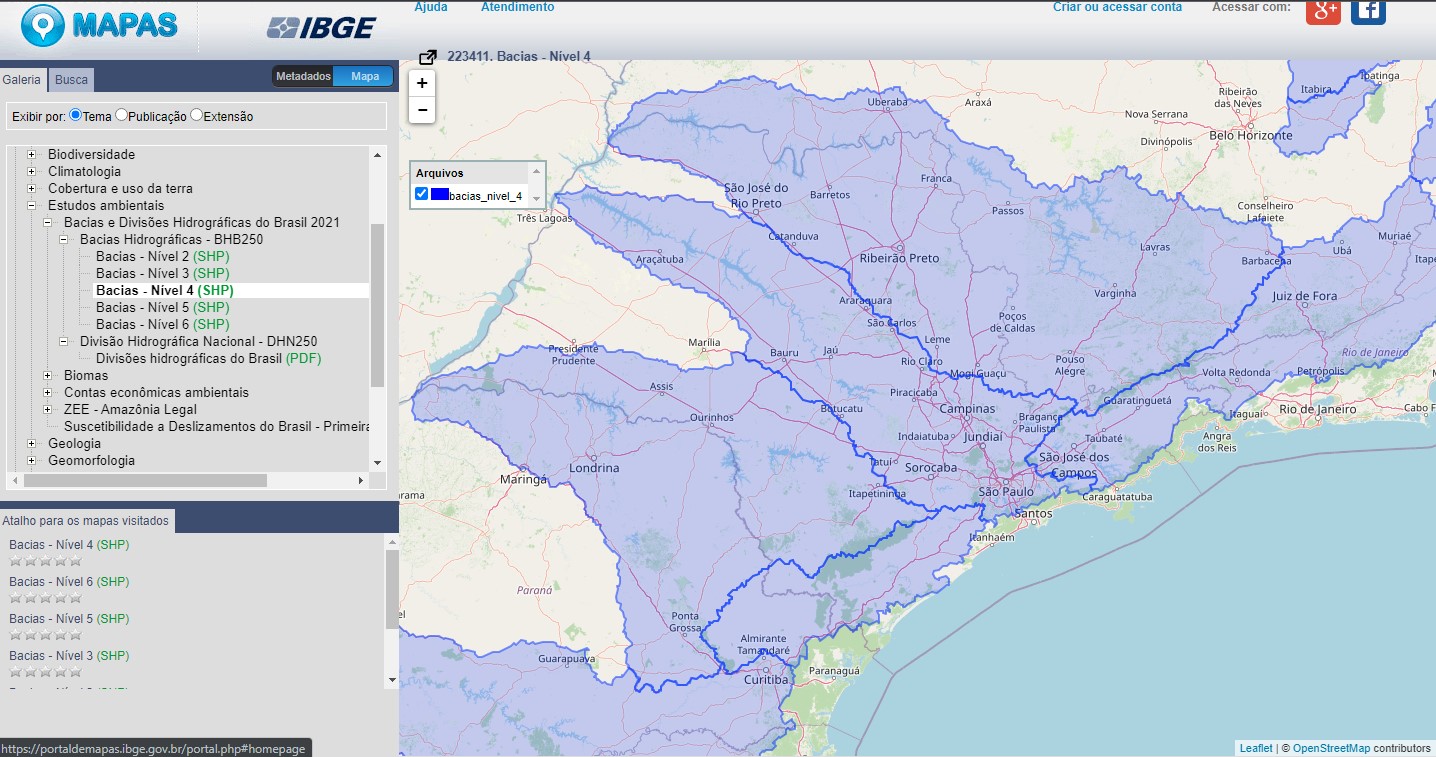Expand the Climatologia tree node

[x=32, y=172]
